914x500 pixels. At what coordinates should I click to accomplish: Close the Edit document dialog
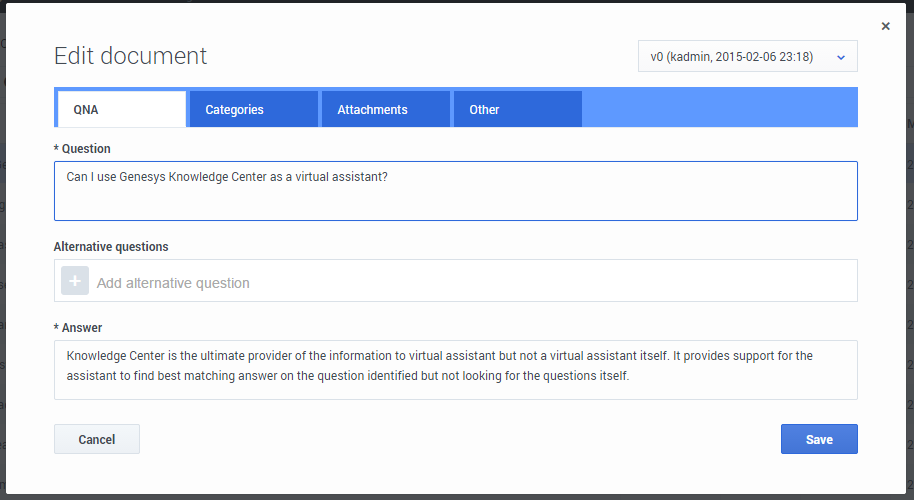point(885,27)
